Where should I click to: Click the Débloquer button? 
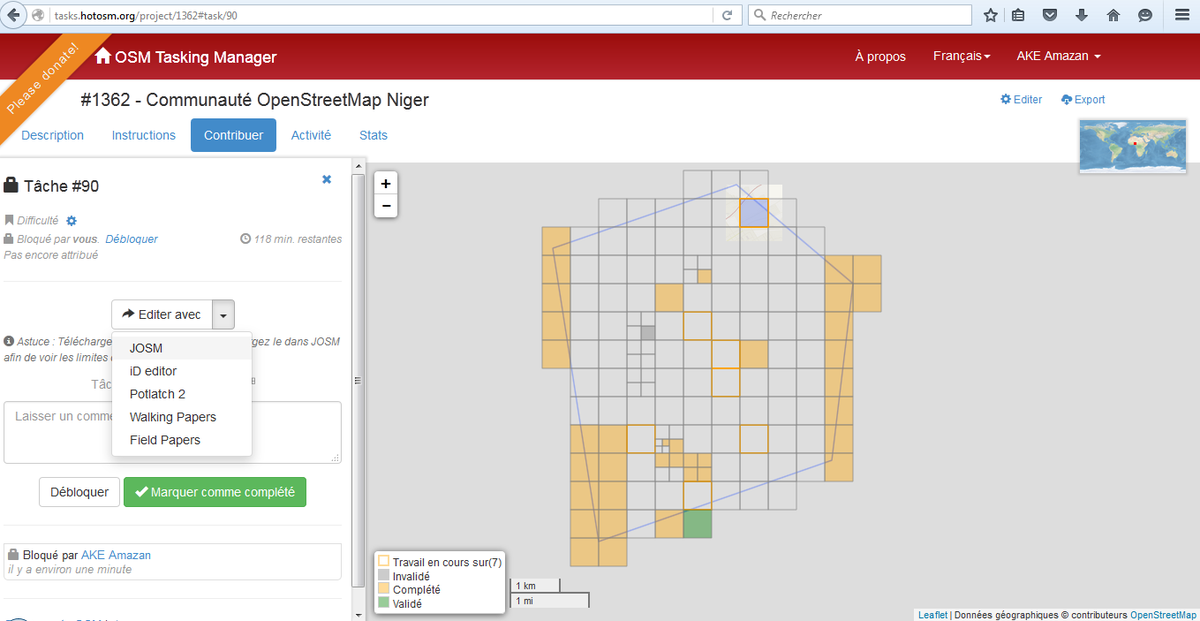click(x=79, y=492)
